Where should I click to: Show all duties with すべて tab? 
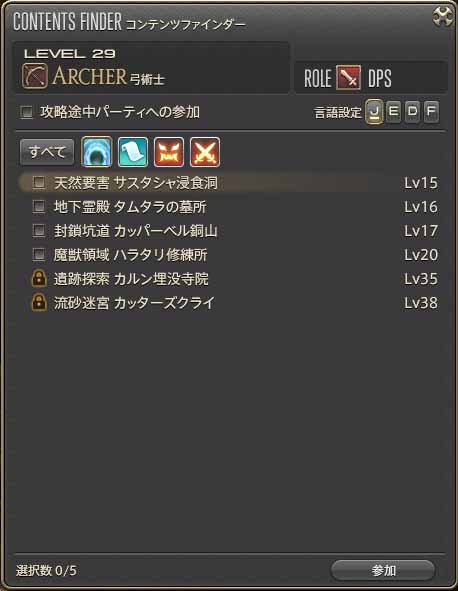point(47,152)
